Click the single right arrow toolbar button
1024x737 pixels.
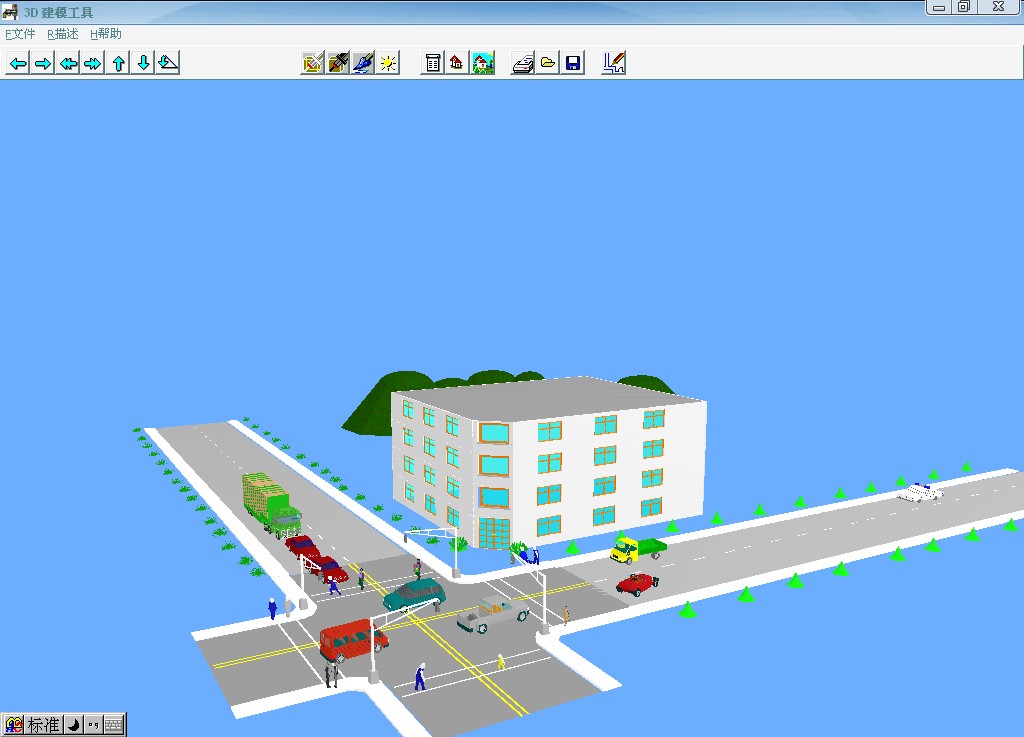point(43,63)
